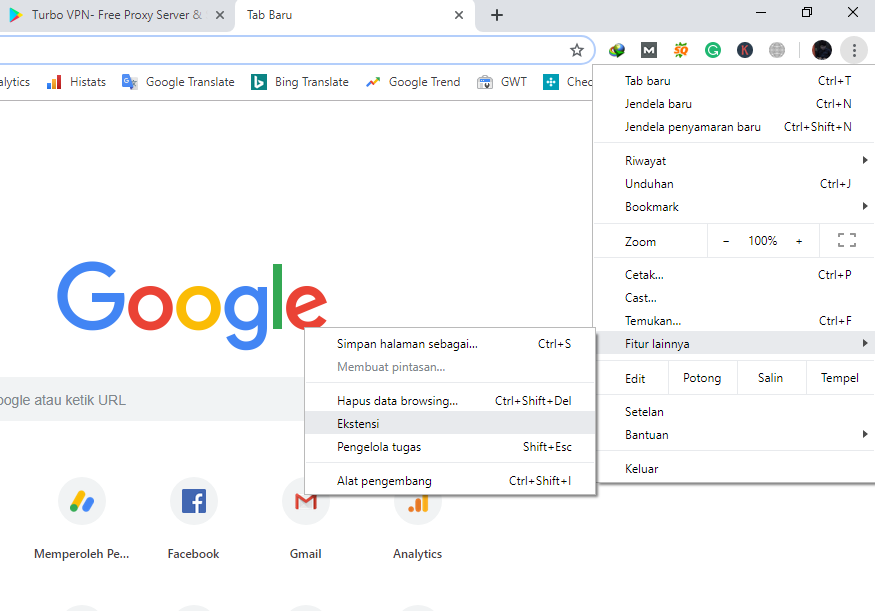Open Jendela penyamaran baru
The image size is (875, 611).
click(734, 127)
